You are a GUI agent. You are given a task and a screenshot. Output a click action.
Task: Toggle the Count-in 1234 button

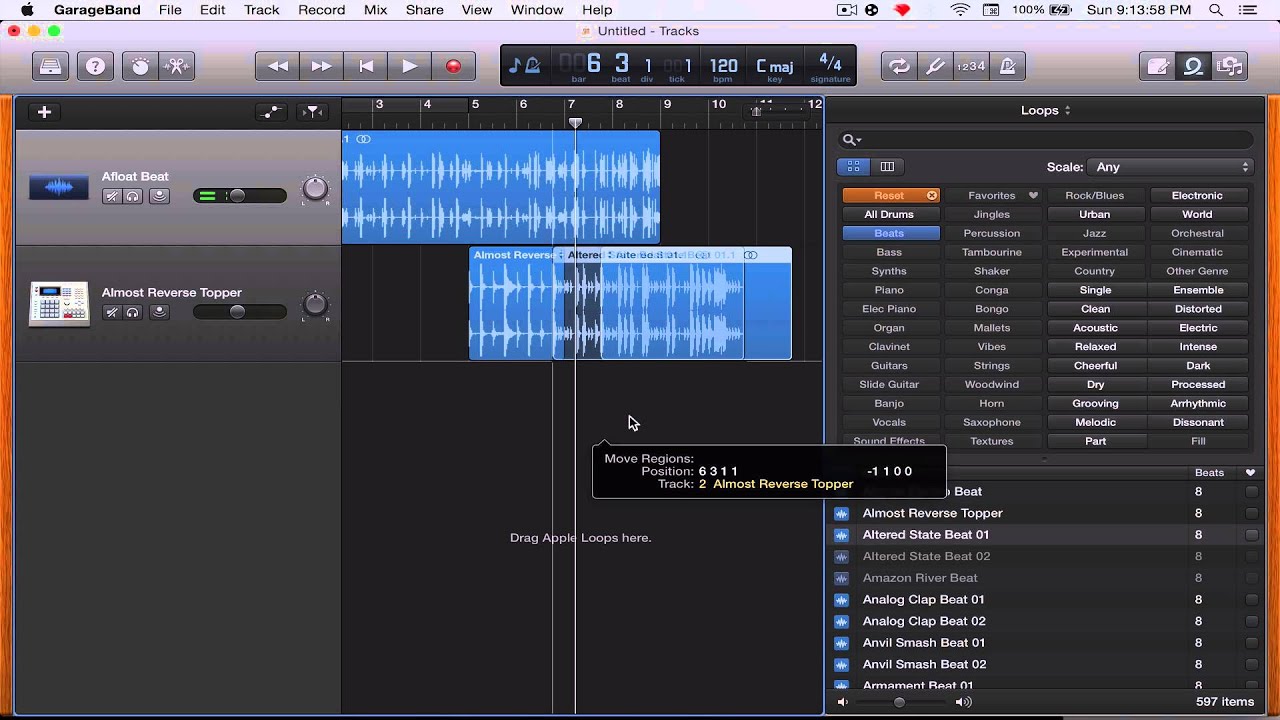[x=971, y=66]
